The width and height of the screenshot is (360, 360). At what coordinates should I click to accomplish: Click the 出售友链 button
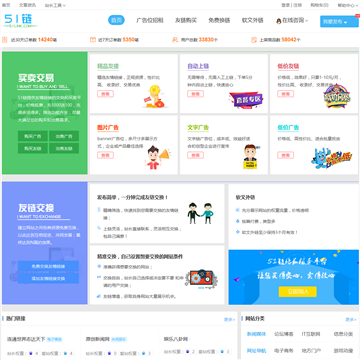[64, 148]
